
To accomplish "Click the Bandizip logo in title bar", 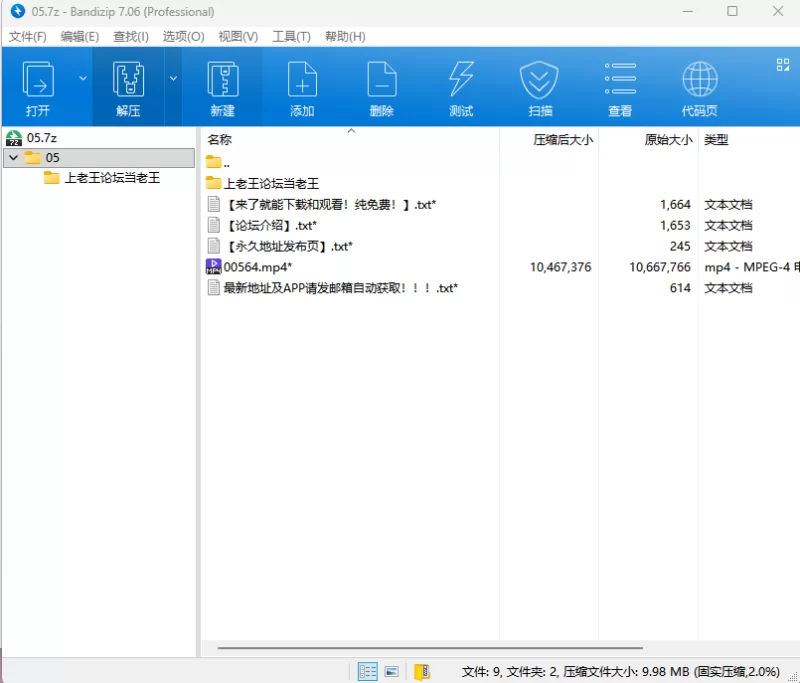I will [18, 11].
